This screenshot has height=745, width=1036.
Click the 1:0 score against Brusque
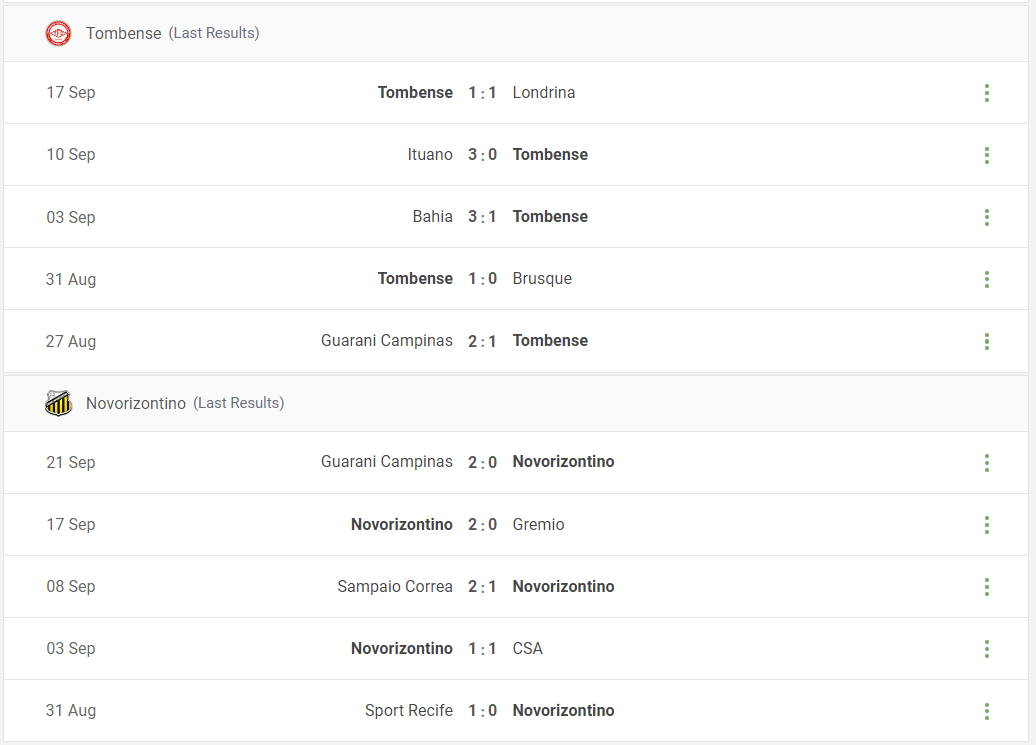482,279
